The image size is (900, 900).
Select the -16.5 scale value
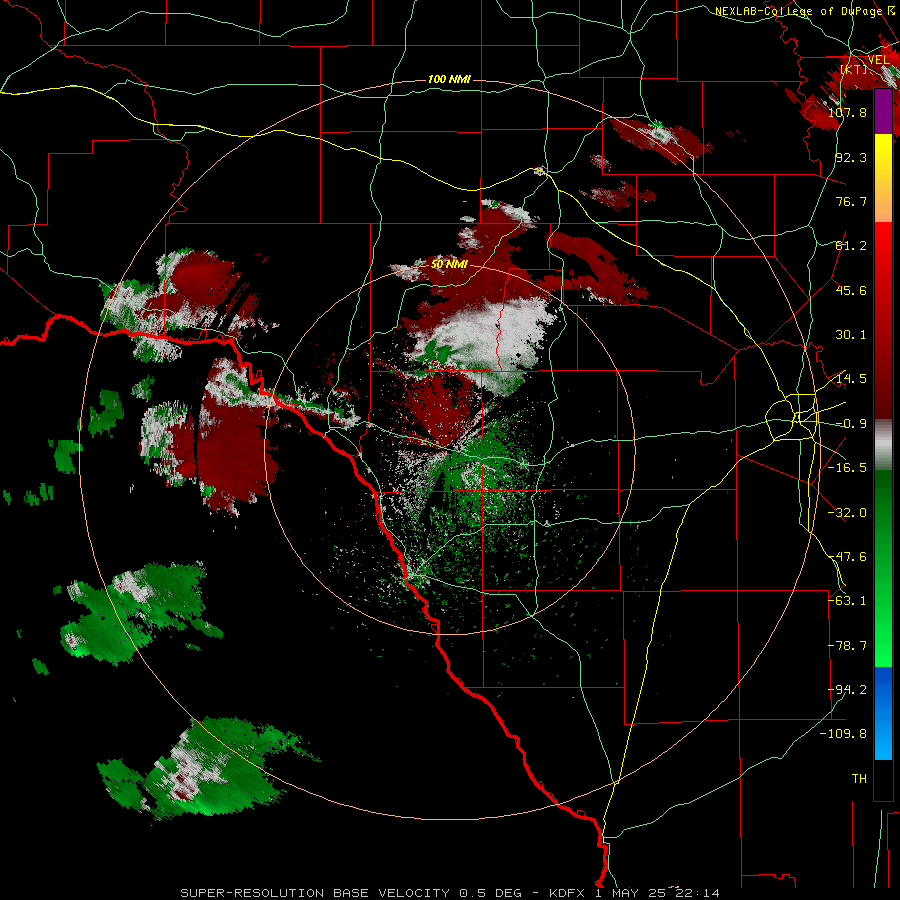847,468
